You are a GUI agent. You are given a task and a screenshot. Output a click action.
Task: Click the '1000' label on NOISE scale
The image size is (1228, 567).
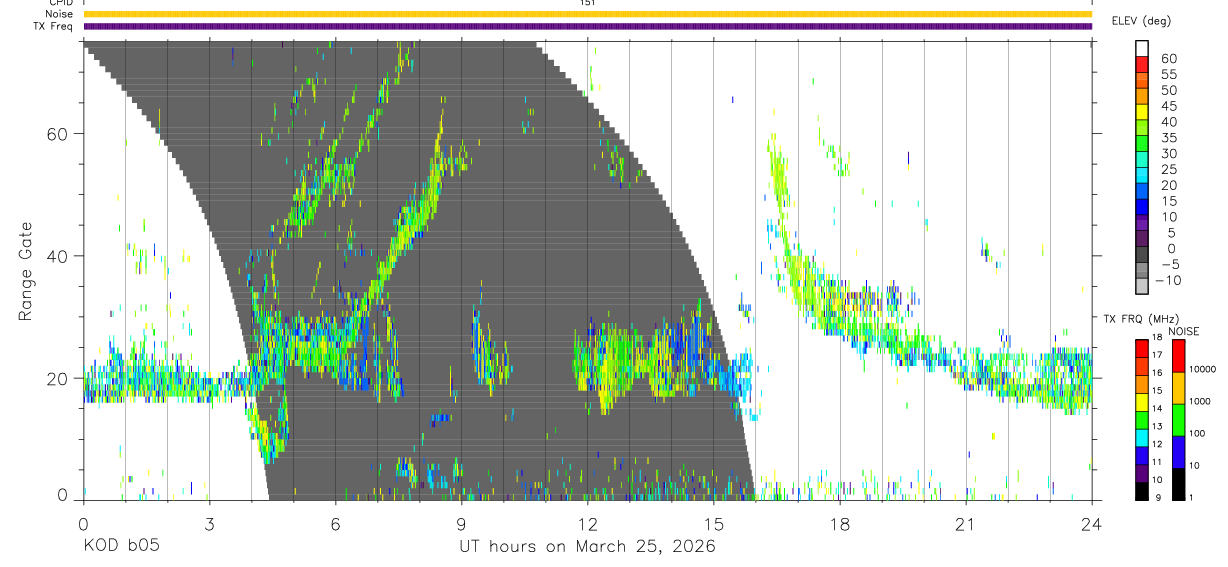tap(1199, 402)
